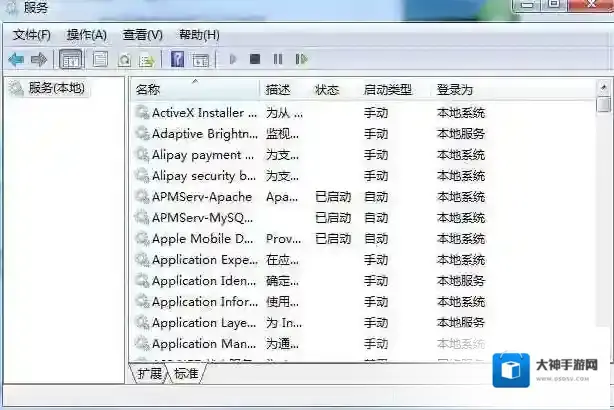Toggle the show/hide console tree icon
The image size is (614, 410).
pyautogui.click(x=71, y=60)
